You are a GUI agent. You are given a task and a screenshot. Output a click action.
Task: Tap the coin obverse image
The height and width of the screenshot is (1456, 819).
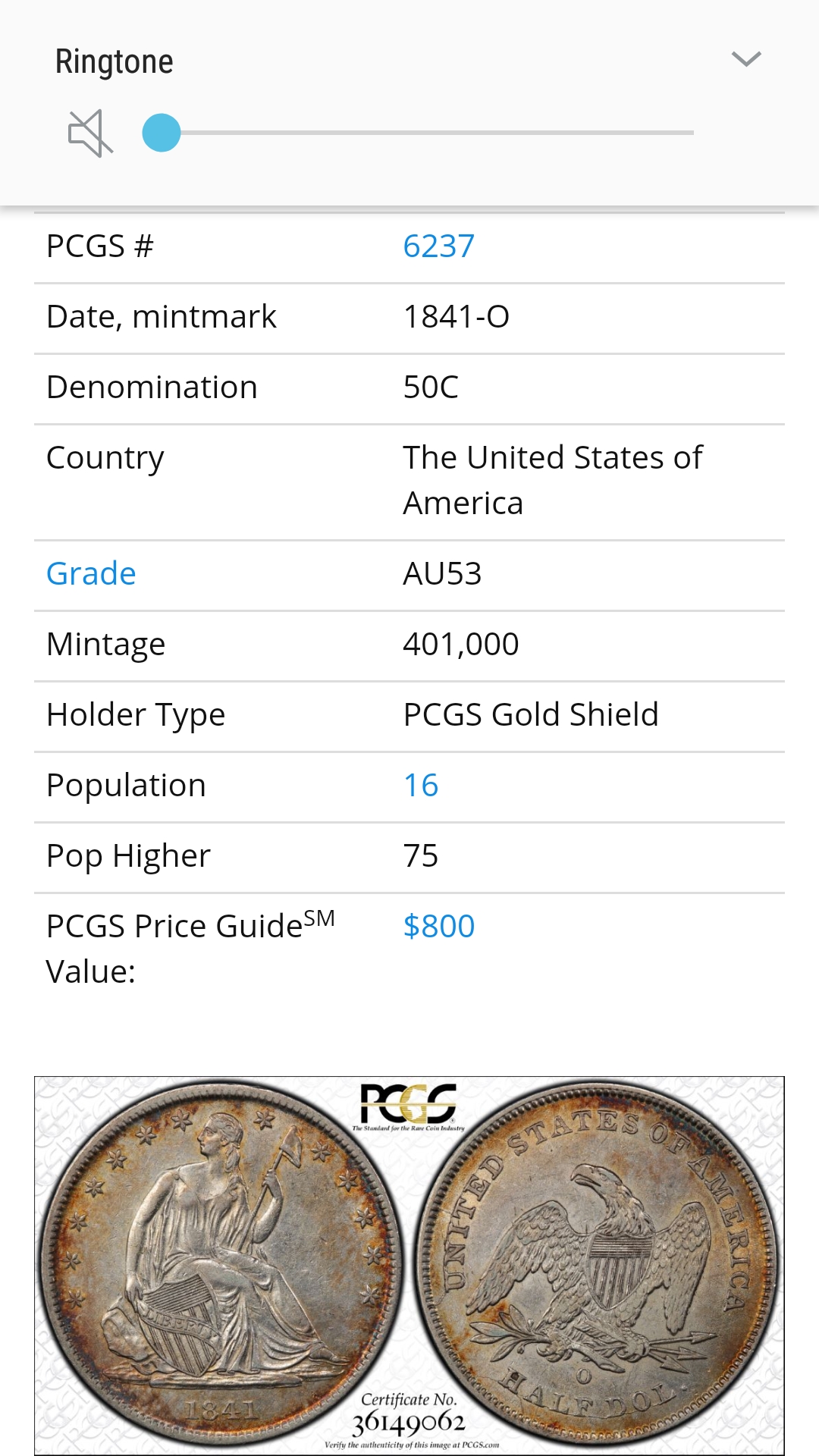221,1263
